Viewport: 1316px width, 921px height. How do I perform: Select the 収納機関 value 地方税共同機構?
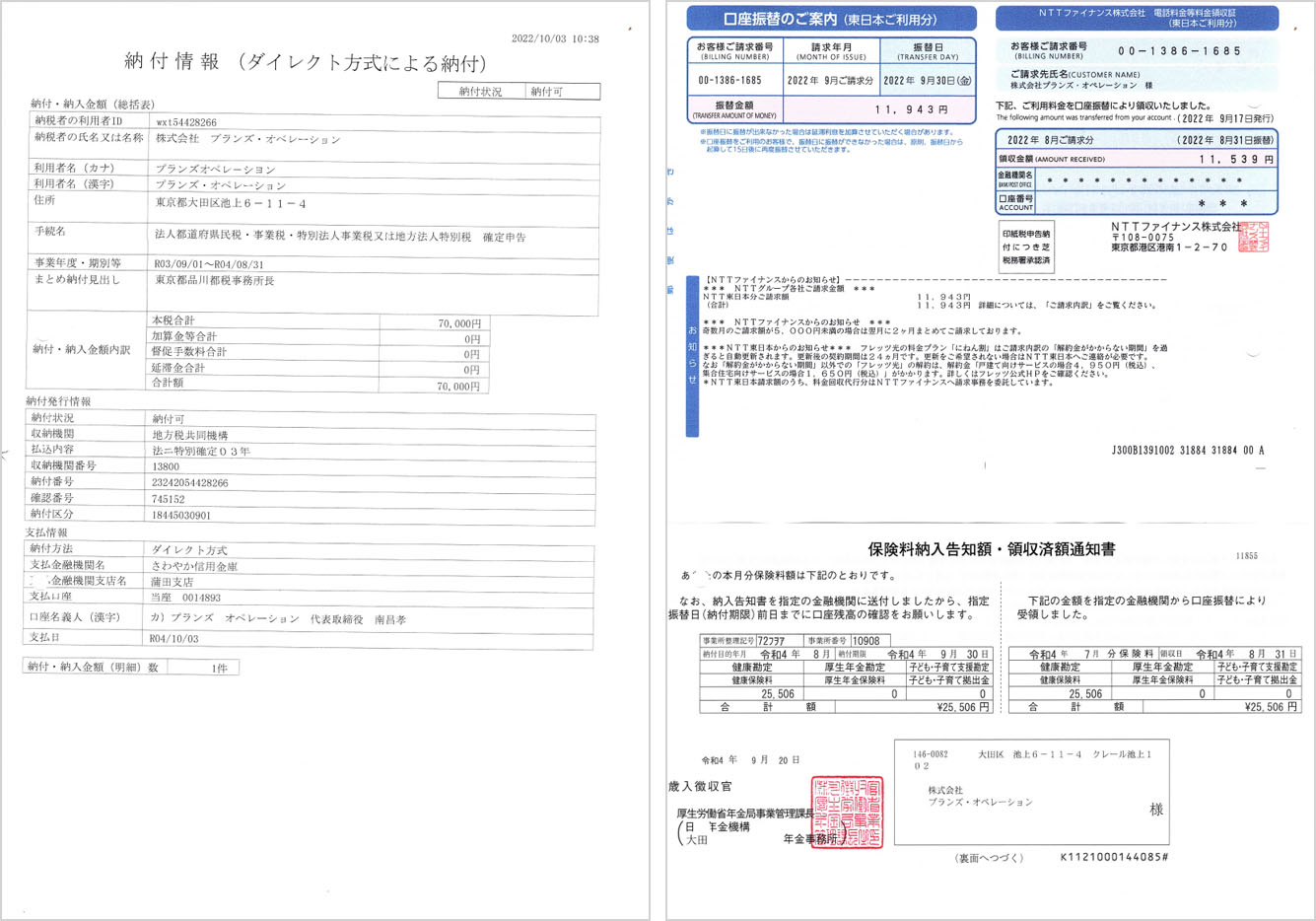[190, 435]
